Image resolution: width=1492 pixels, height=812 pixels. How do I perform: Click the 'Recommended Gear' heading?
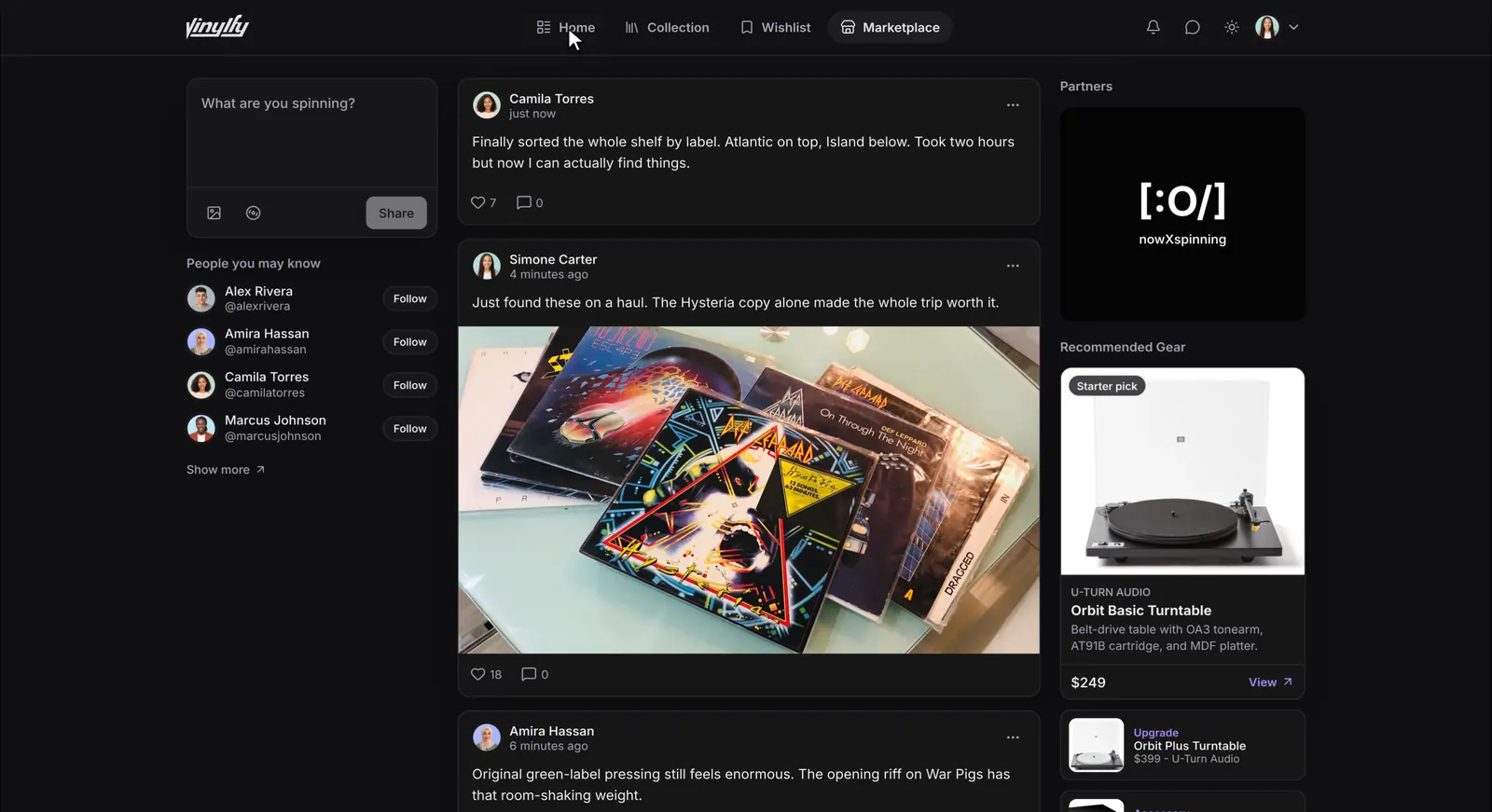point(1123,347)
